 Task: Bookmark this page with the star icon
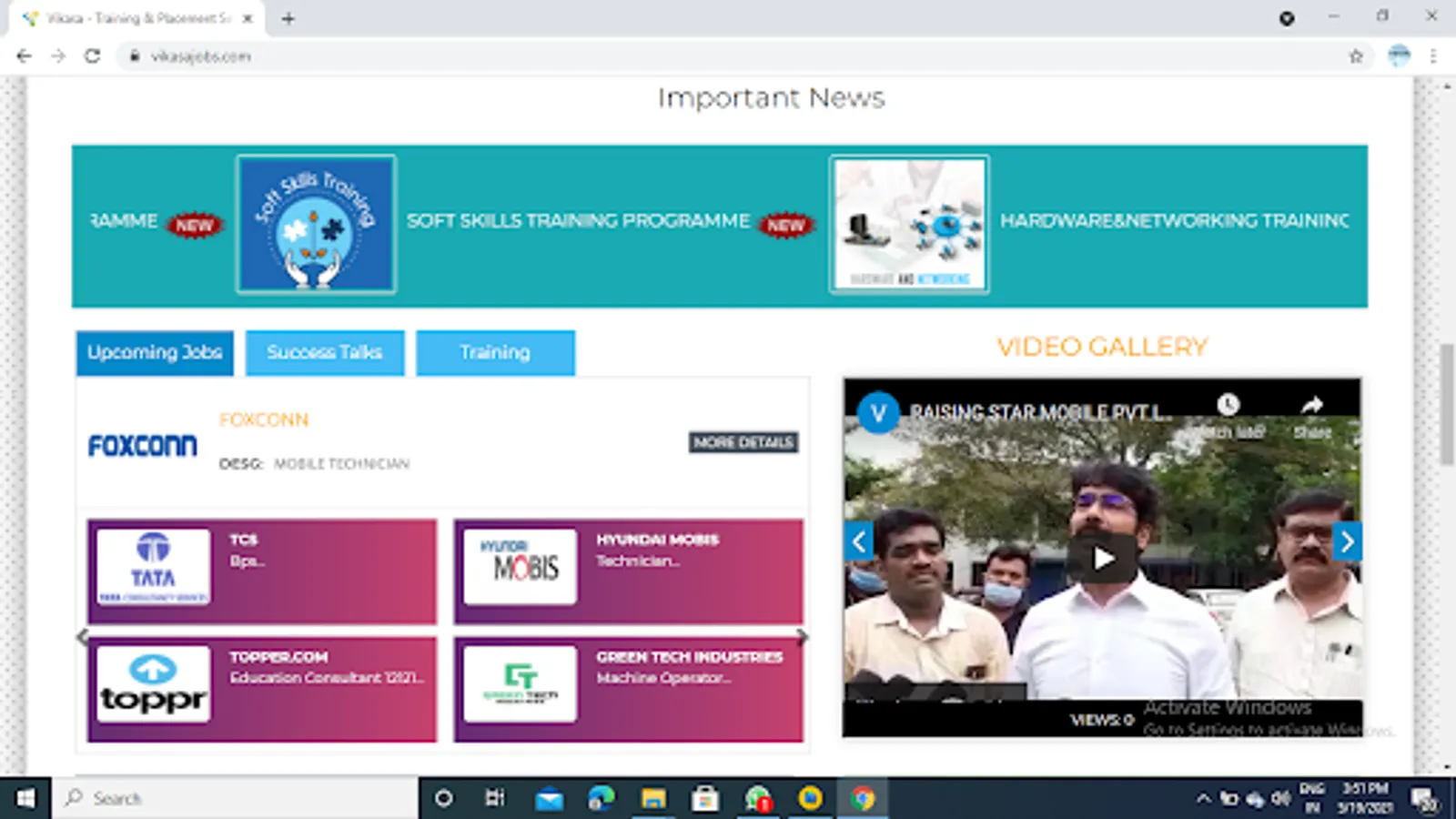tap(1356, 56)
